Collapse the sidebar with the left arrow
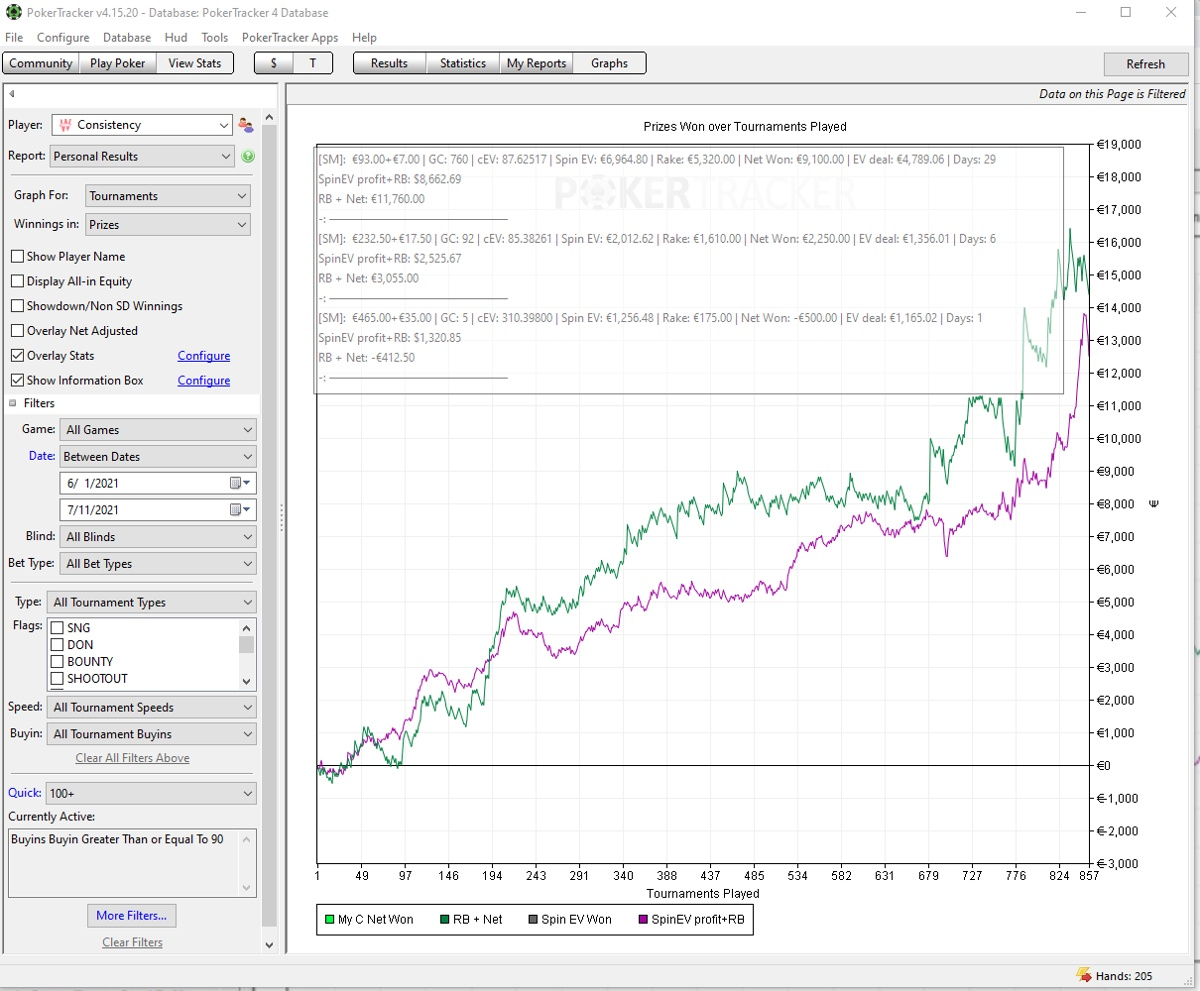Image resolution: width=1200 pixels, height=991 pixels. (x=11, y=94)
